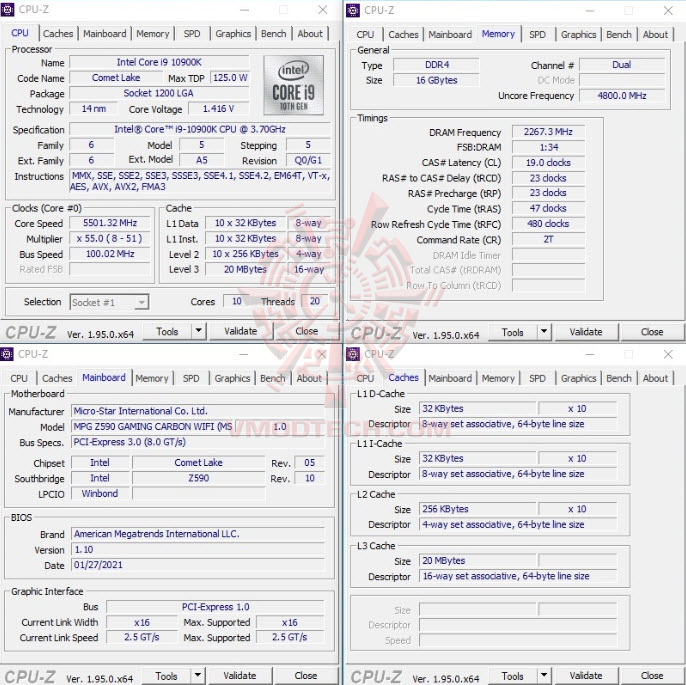Open Graphics tab in top-left CPU window
This screenshot has height=685, width=686.
coord(233,34)
